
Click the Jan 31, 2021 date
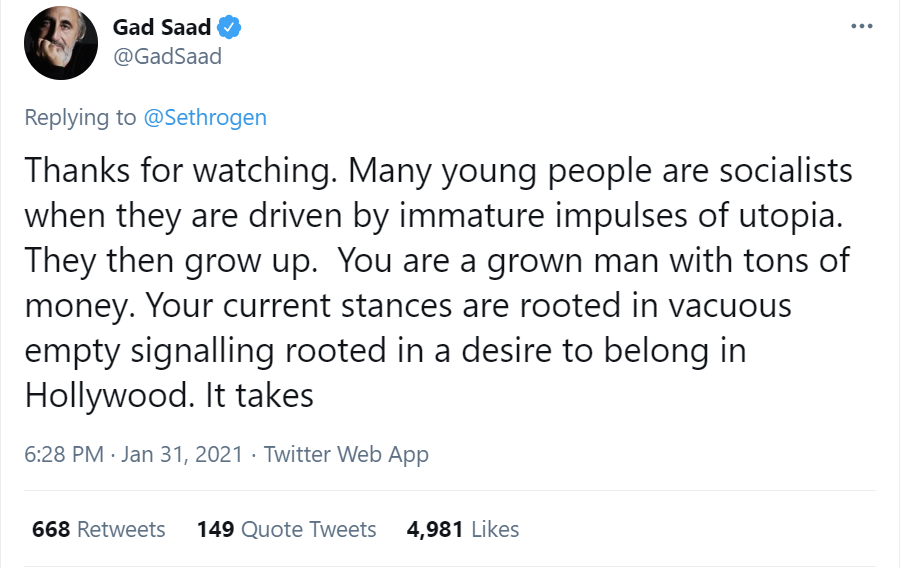pos(183,454)
